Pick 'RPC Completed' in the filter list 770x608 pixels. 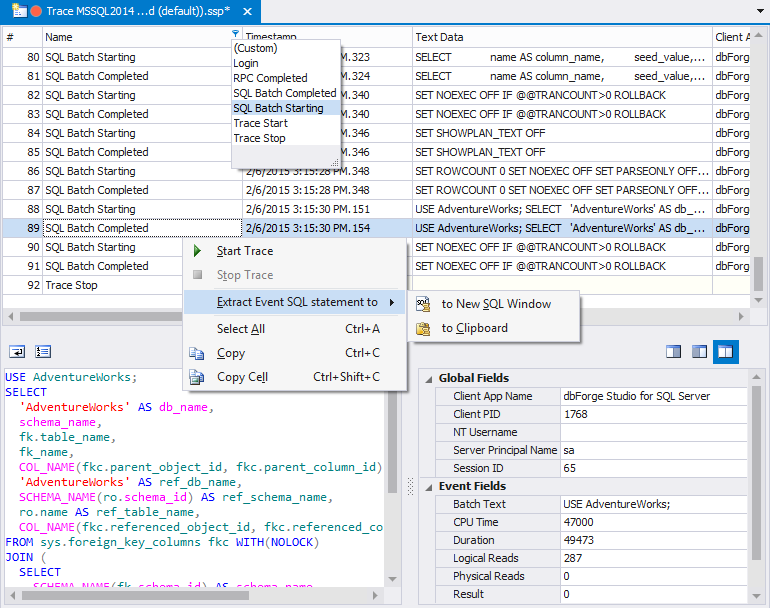[270, 78]
